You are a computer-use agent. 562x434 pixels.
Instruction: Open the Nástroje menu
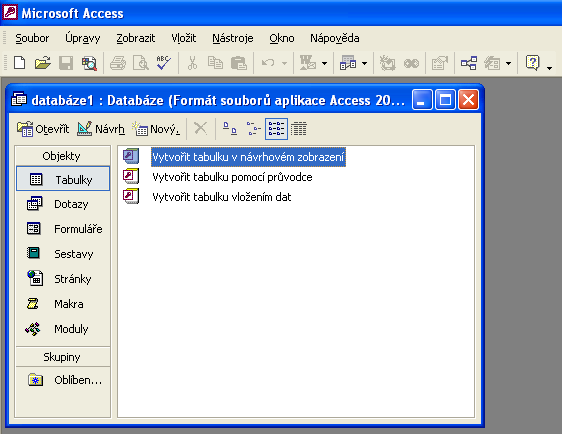[233, 38]
